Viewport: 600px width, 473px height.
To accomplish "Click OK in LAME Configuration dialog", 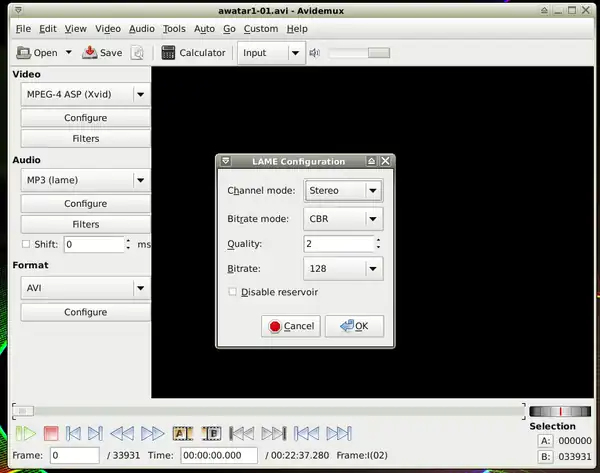I will click(354, 326).
